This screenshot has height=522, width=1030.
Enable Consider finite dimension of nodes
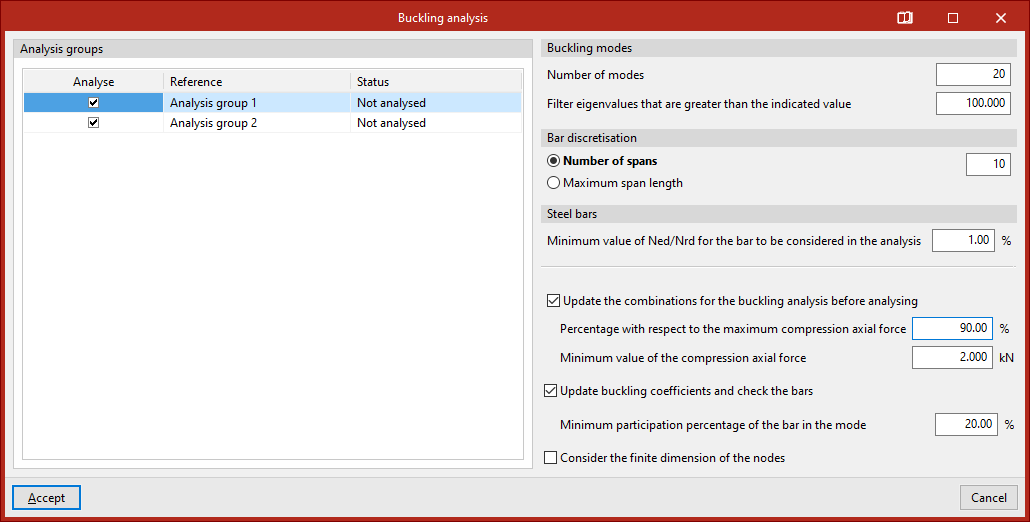pos(550,458)
